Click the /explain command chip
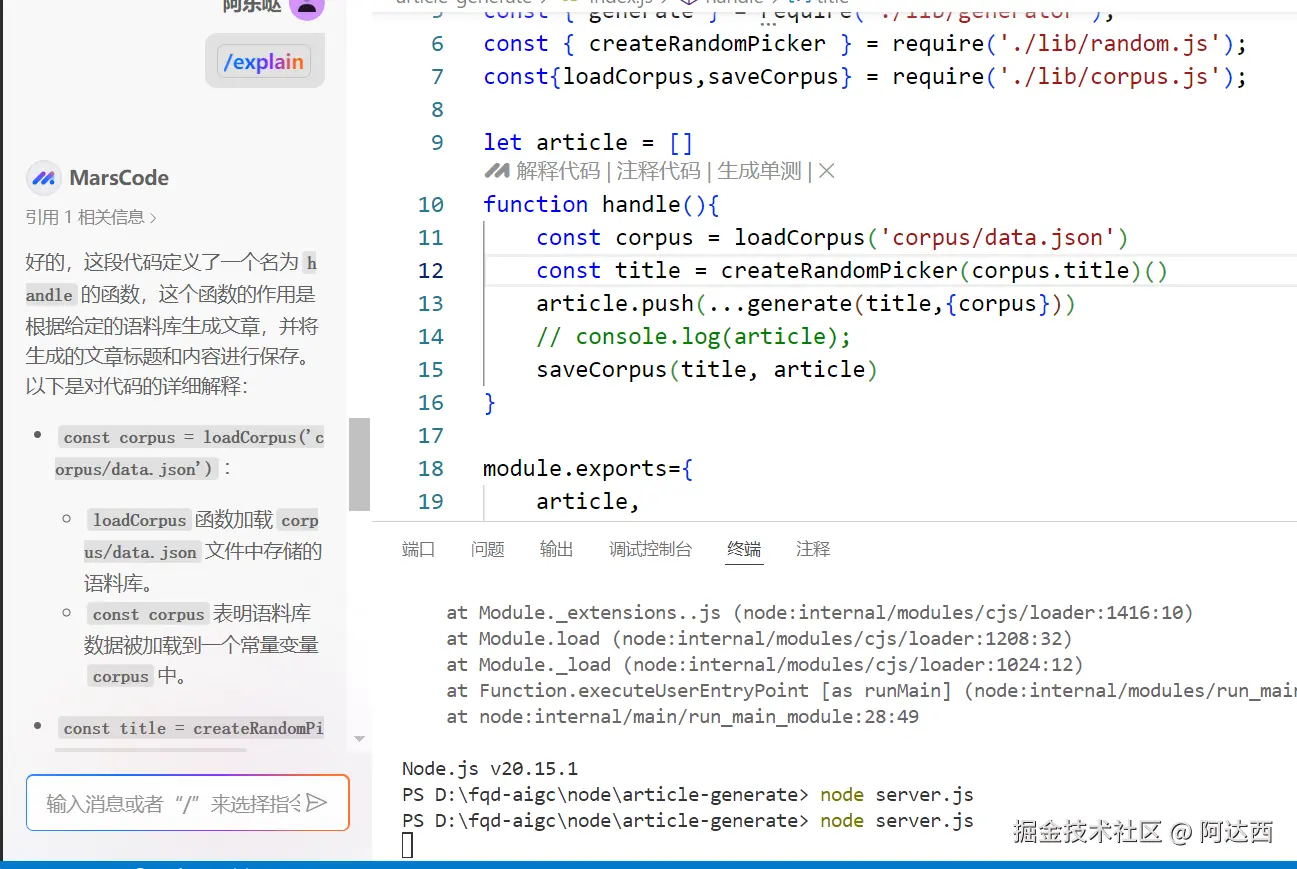 pyautogui.click(x=264, y=62)
